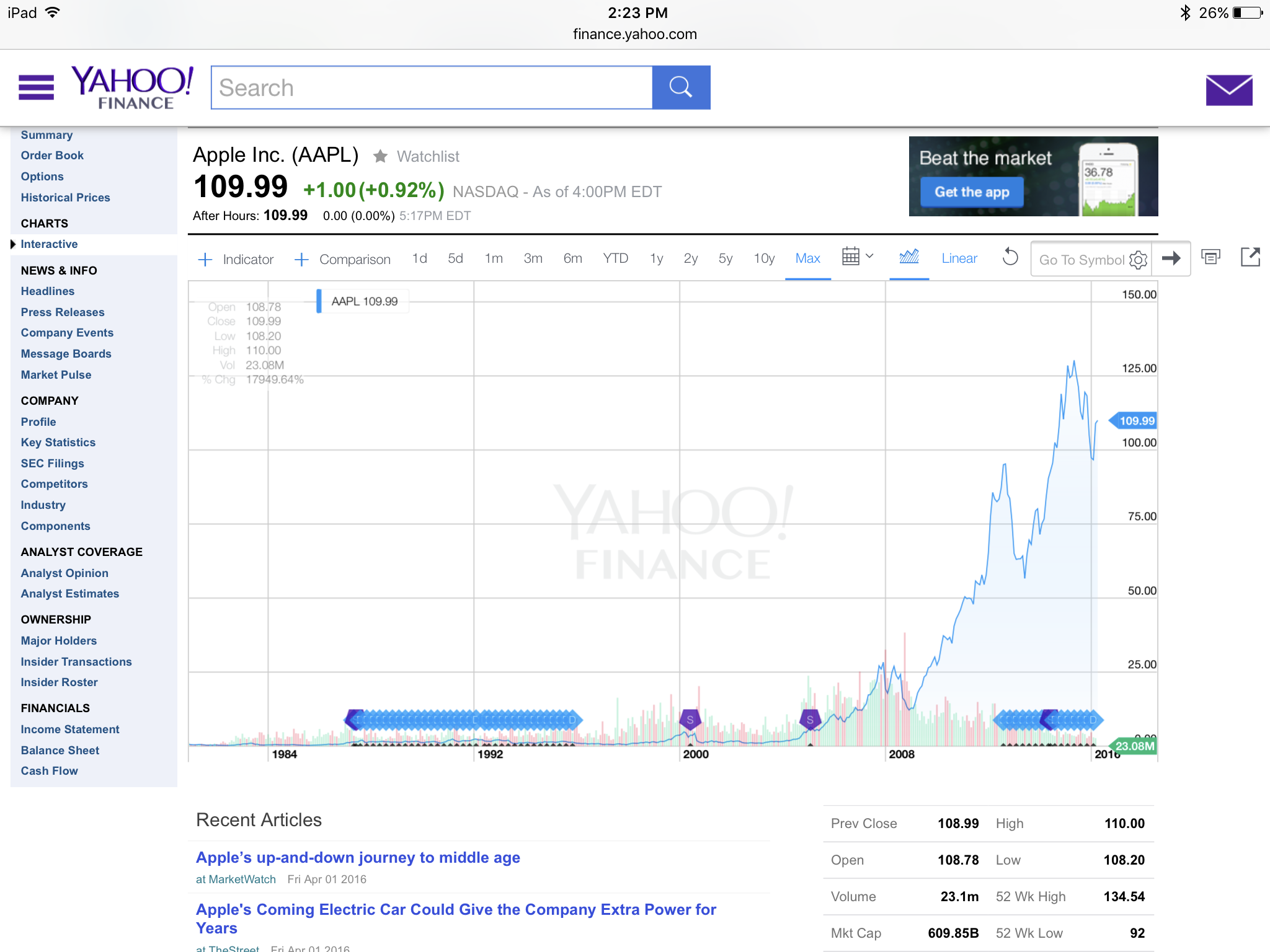
Task: Click the Watchlist star icon
Action: 380,156
